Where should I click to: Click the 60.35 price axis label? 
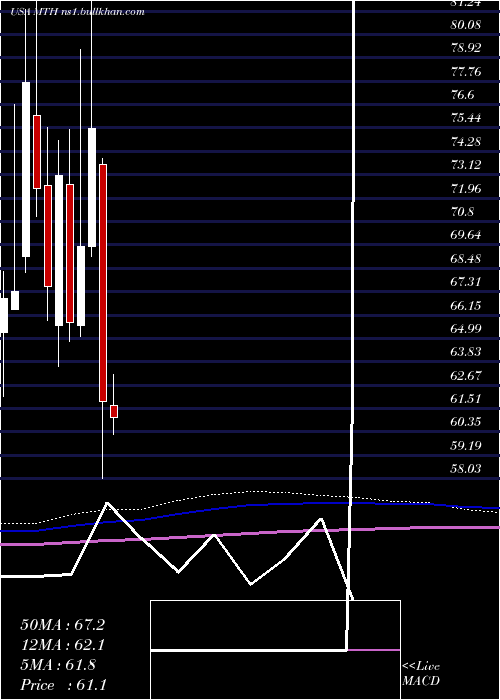466,421
